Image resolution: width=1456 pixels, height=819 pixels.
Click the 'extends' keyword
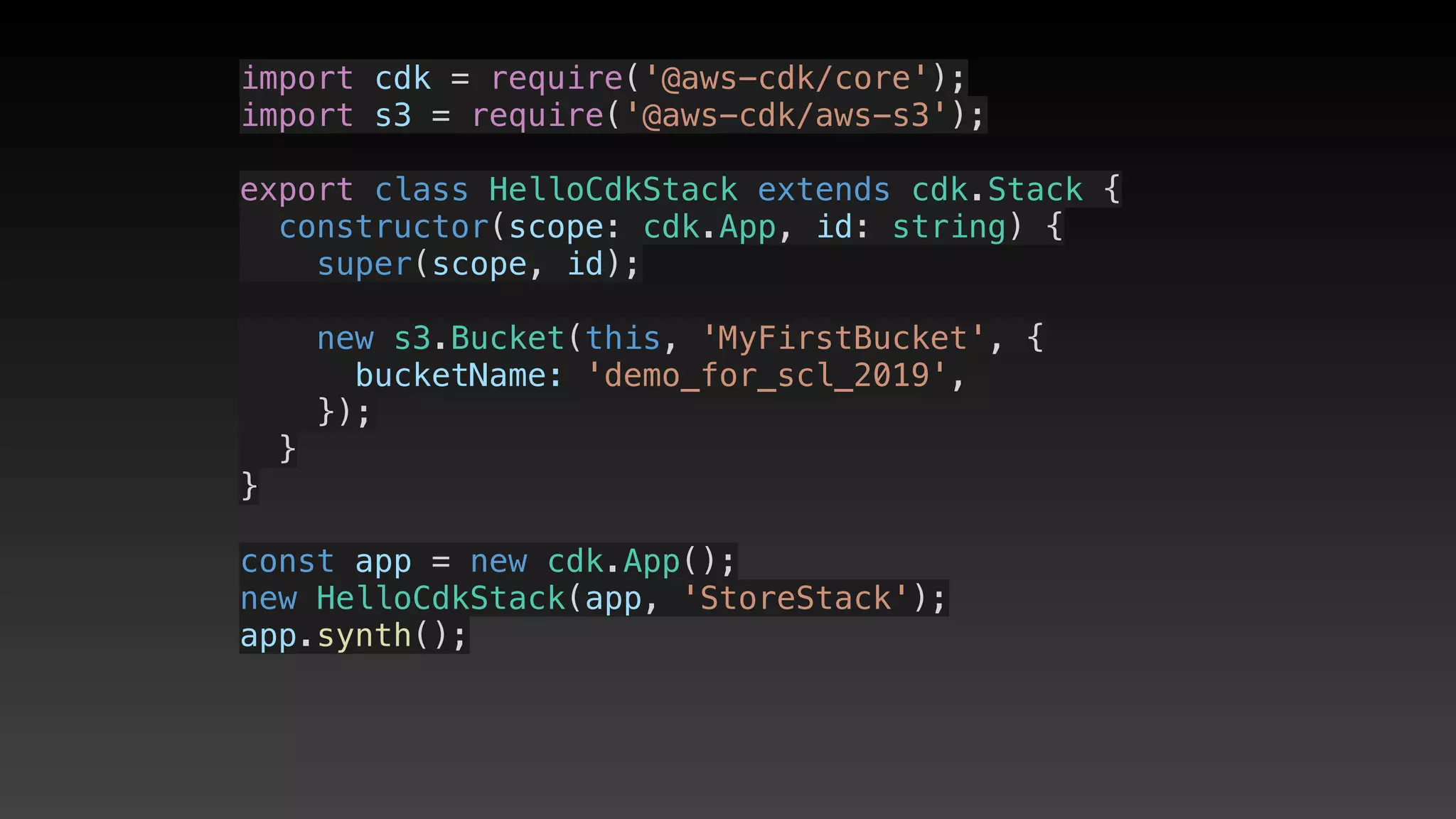tap(823, 190)
